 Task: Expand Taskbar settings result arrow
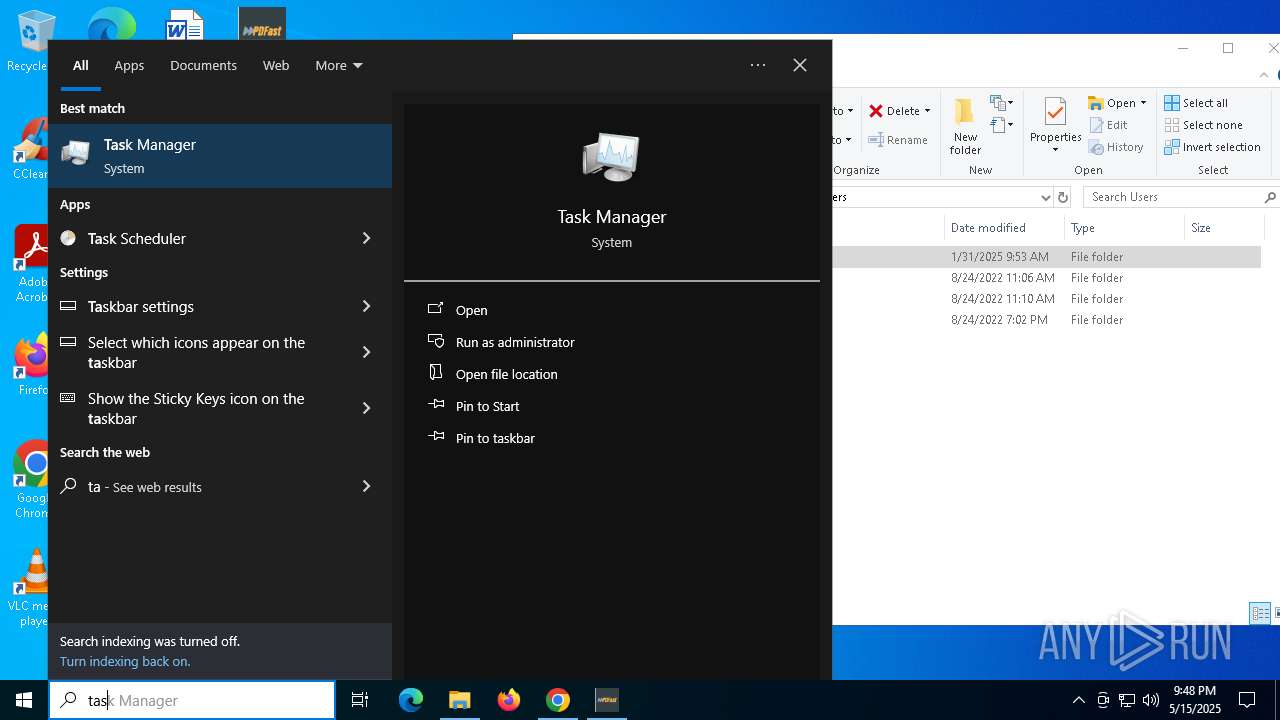[366, 306]
